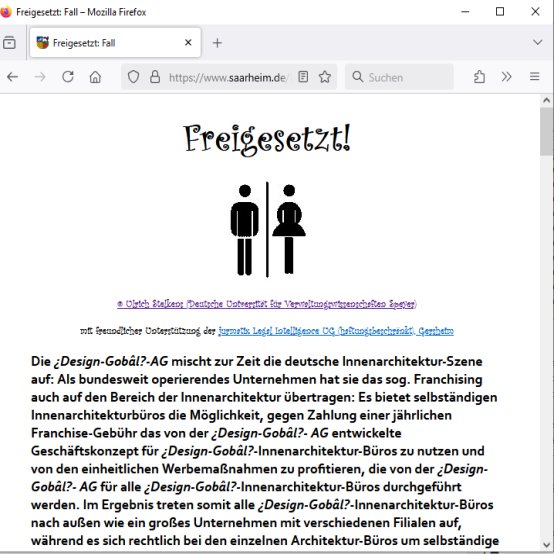The height and width of the screenshot is (554, 554).
Task: List all tabs with the dropdown arrow
Action: [537, 42]
